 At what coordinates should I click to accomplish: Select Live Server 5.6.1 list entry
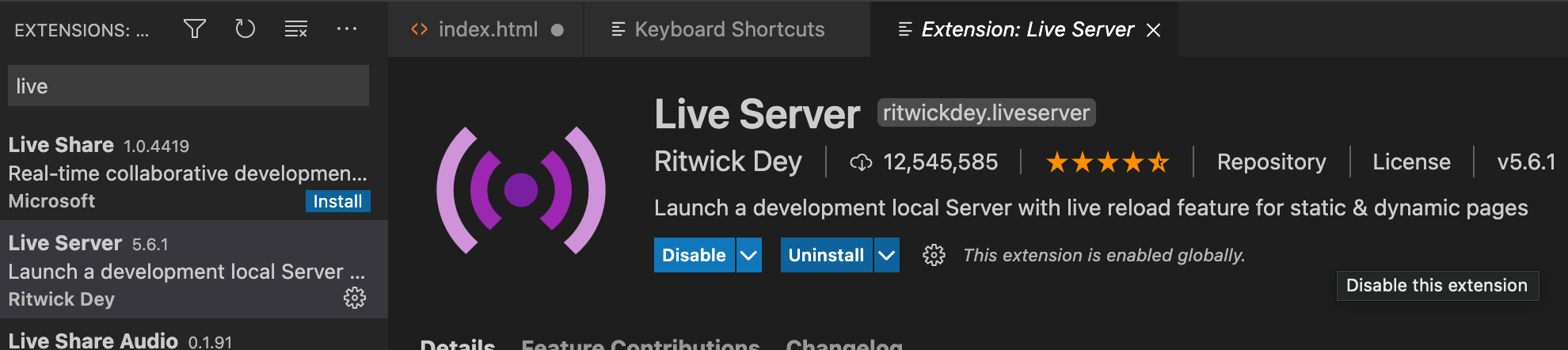(x=194, y=269)
